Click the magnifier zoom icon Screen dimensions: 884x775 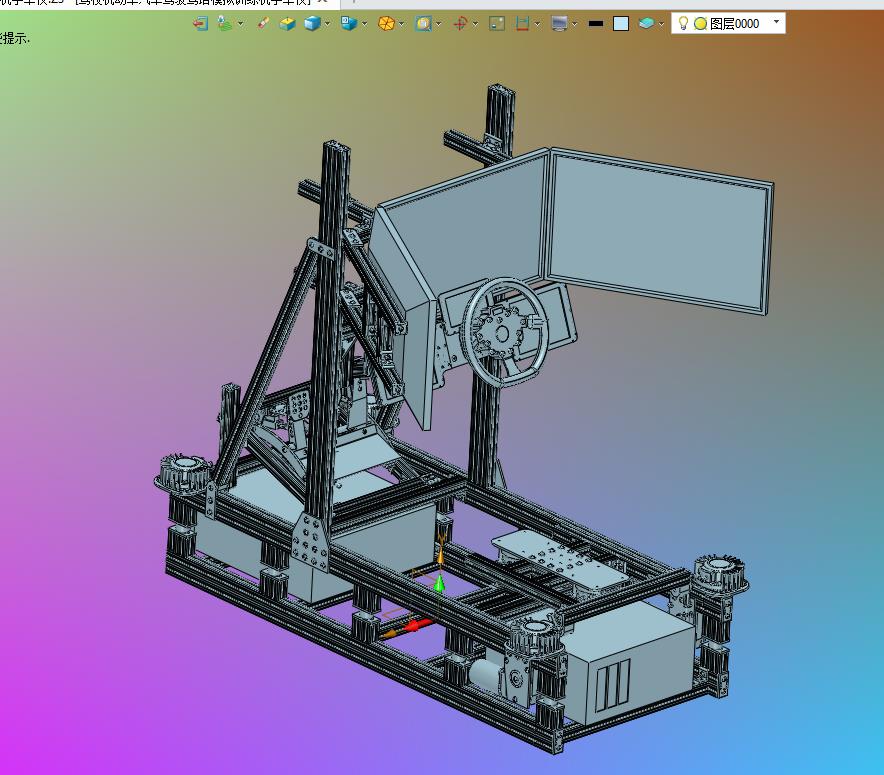click(423, 24)
